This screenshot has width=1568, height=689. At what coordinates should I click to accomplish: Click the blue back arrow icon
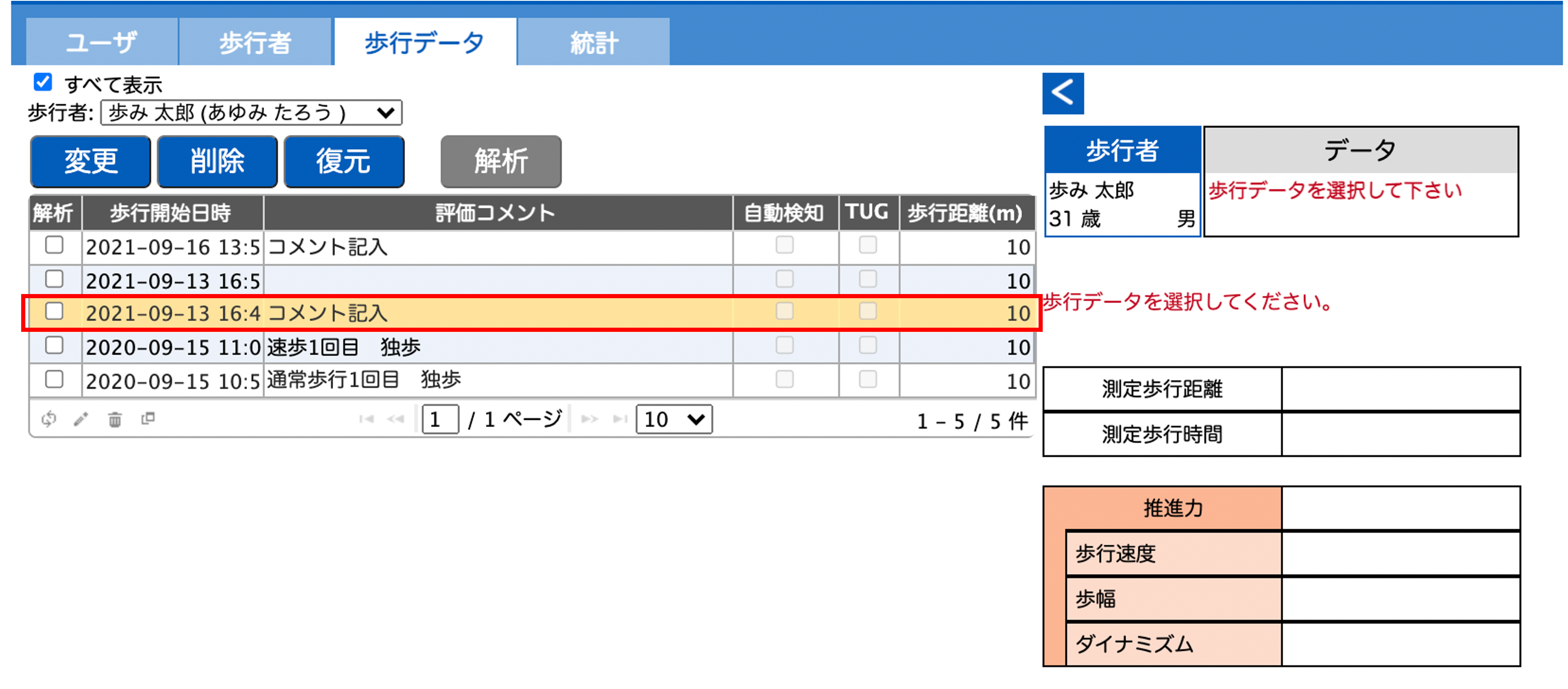click(1063, 93)
